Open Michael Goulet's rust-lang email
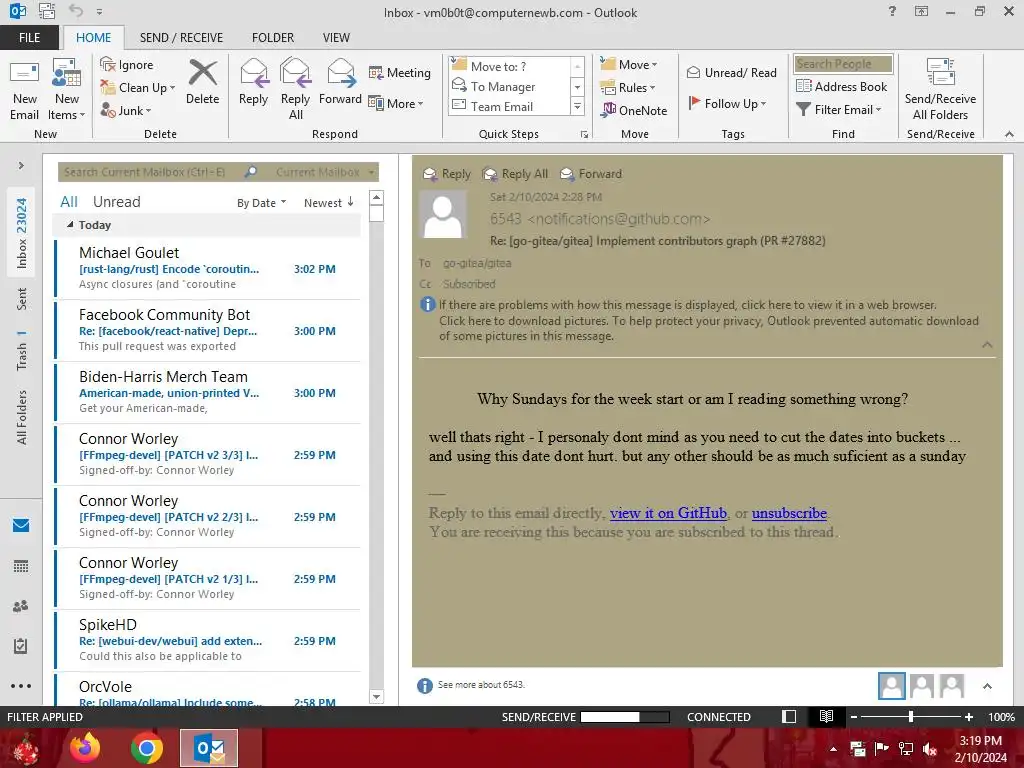 [x=208, y=268]
